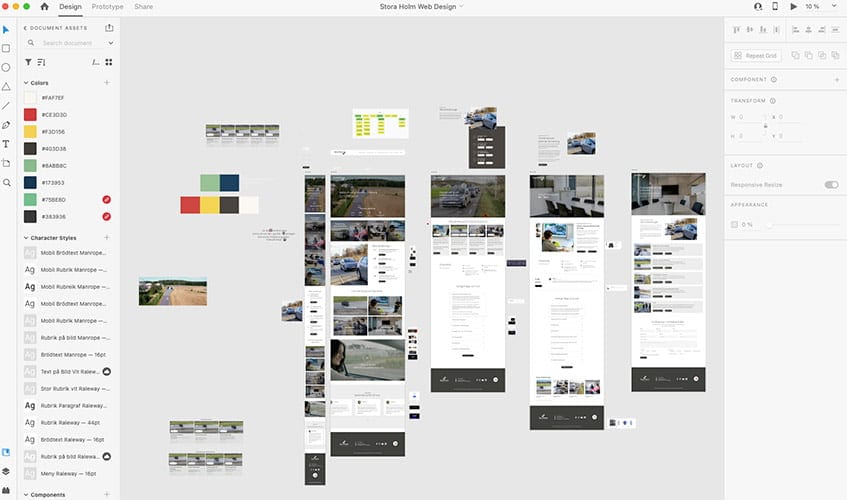Click the sort assets icon
The image size is (847, 500).
pyautogui.click(x=41, y=62)
